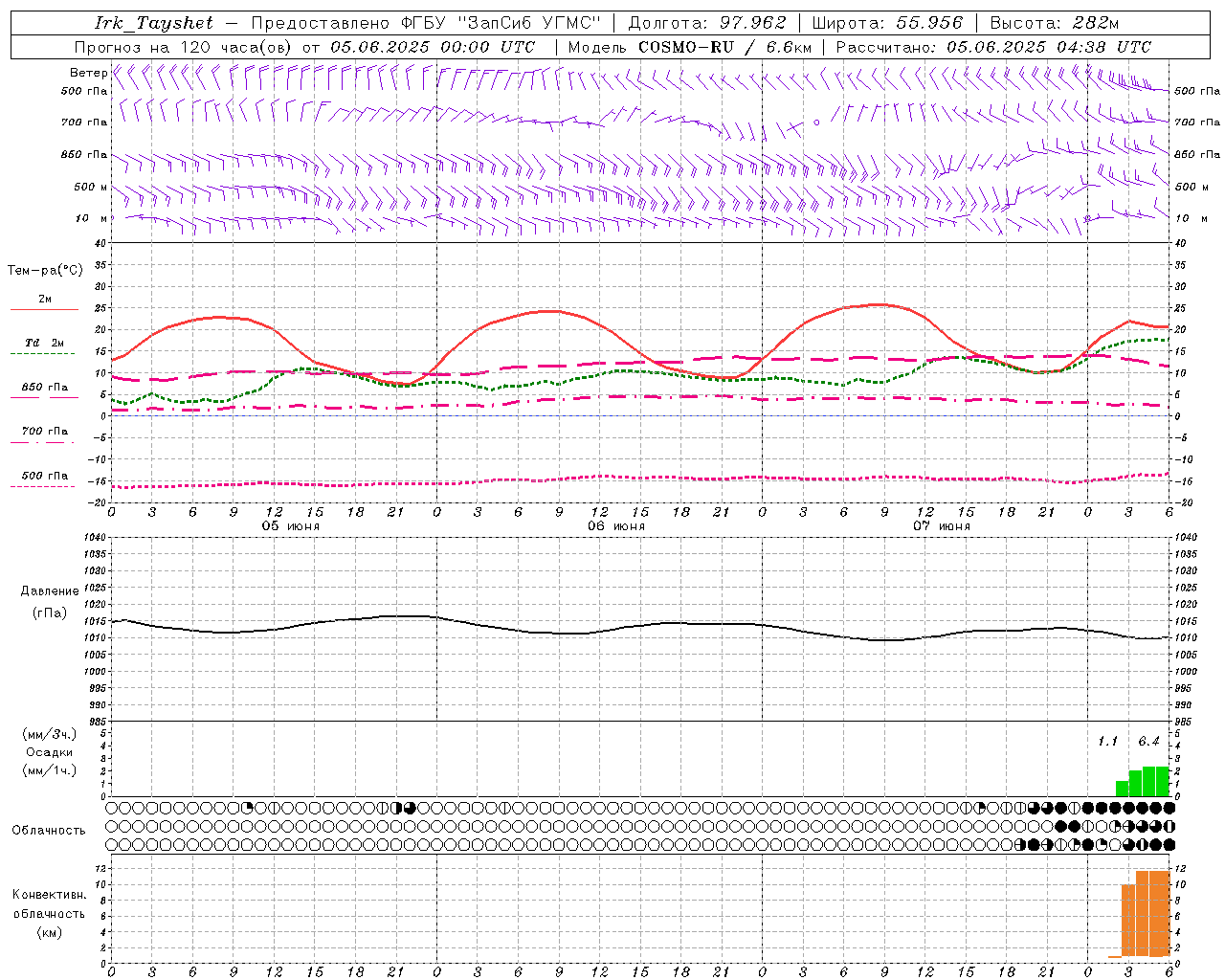Click the dash-dot line under 700 гПа legend

44,442
